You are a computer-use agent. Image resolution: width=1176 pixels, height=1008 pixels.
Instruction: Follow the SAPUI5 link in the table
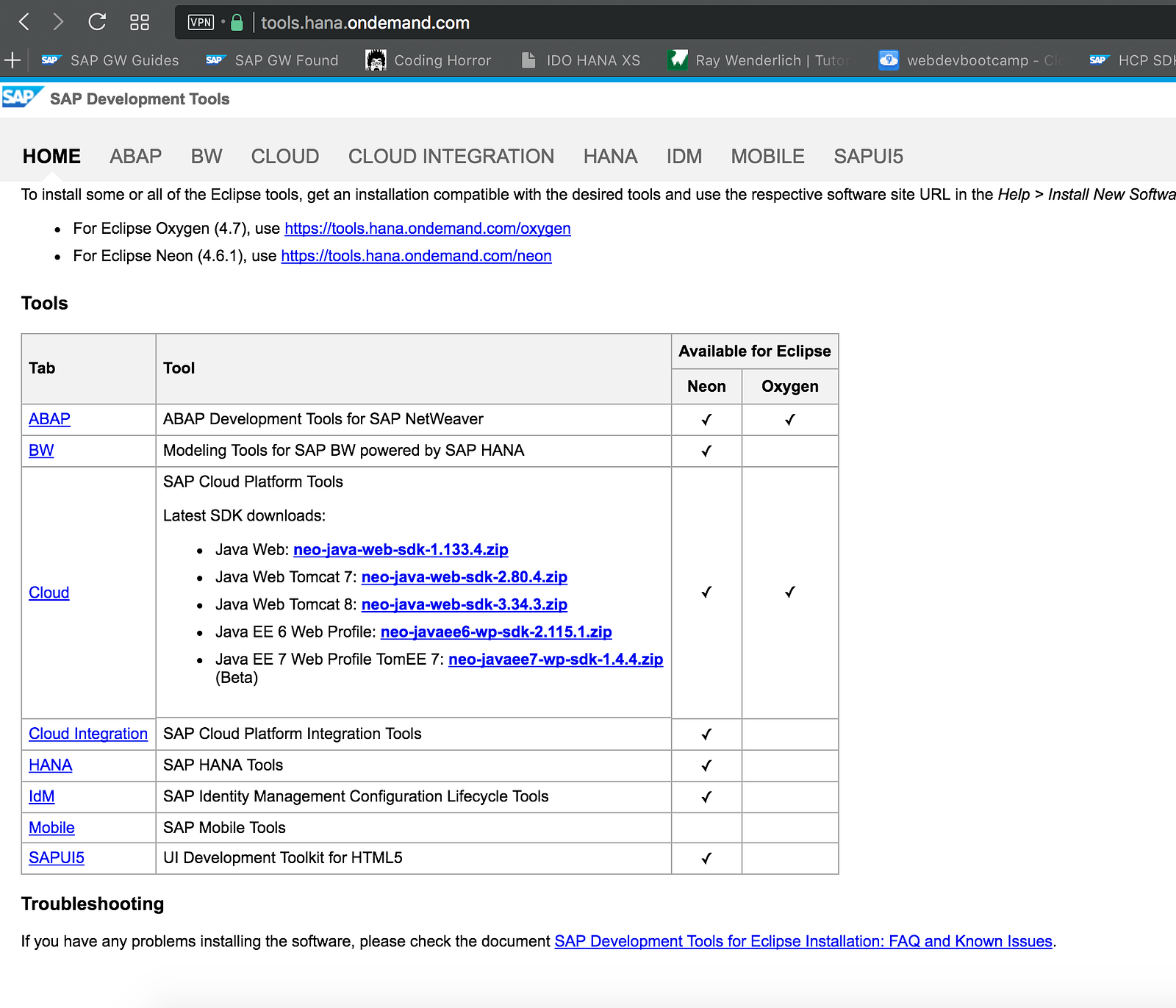point(57,858)
